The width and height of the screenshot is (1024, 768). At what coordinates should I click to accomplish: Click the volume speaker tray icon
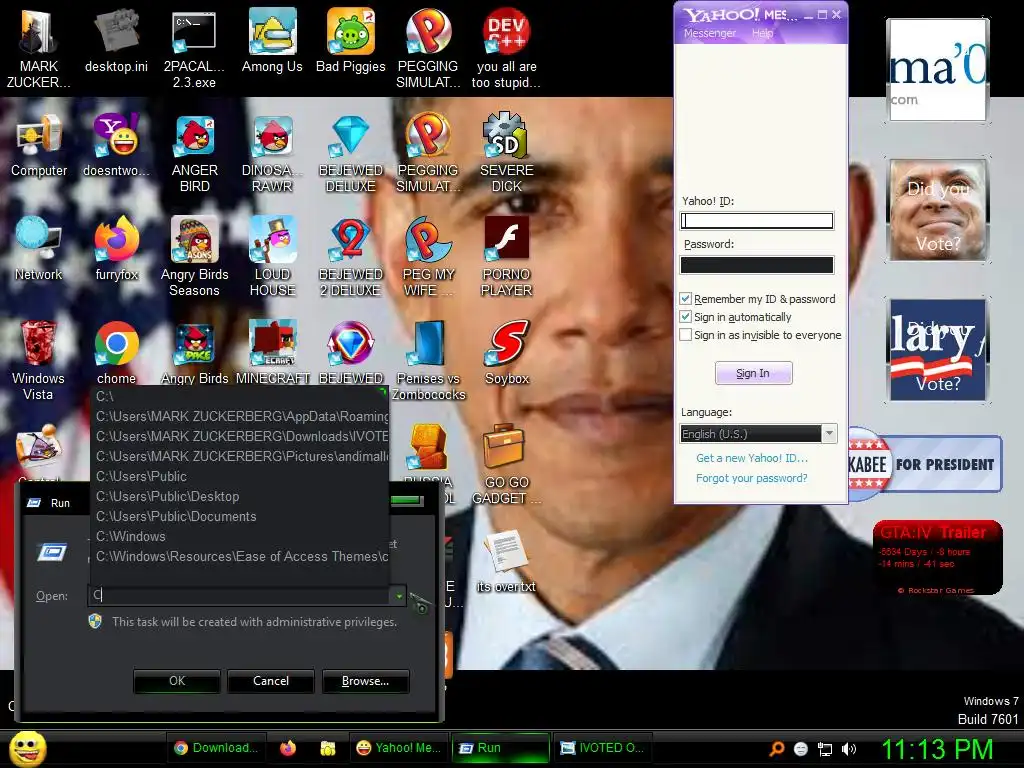(x=849, y=749)
